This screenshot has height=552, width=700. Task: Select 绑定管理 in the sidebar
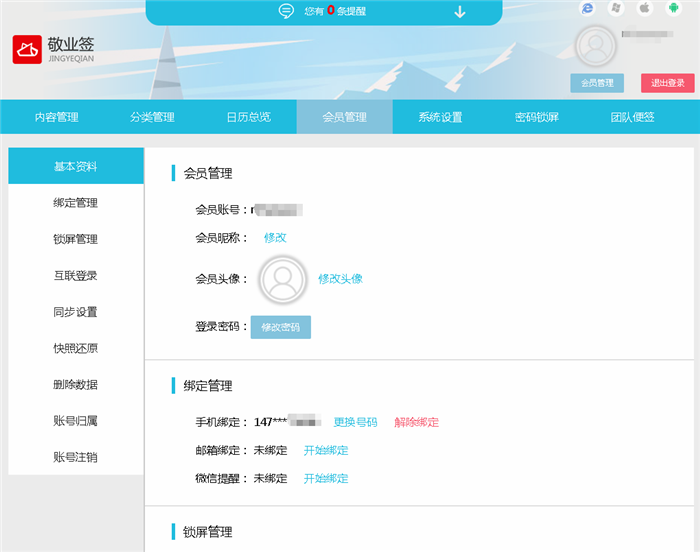(76, 203)
